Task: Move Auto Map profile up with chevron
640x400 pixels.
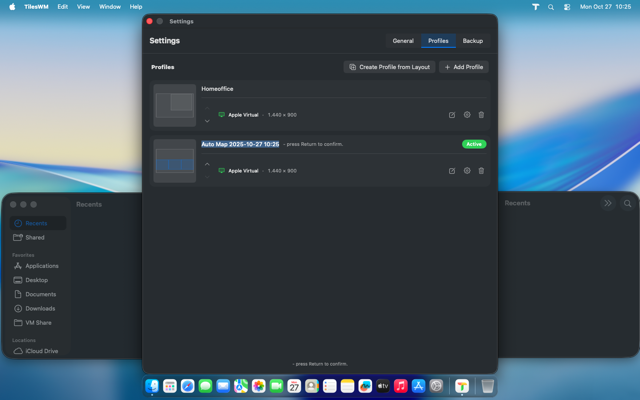Action: (x=207, y=164)
